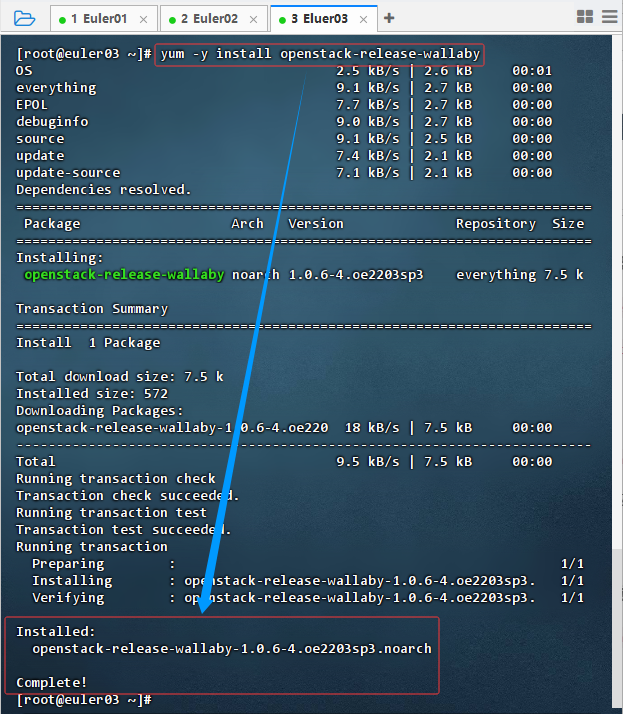
Task: Add a new session tab
Action: 389,18
